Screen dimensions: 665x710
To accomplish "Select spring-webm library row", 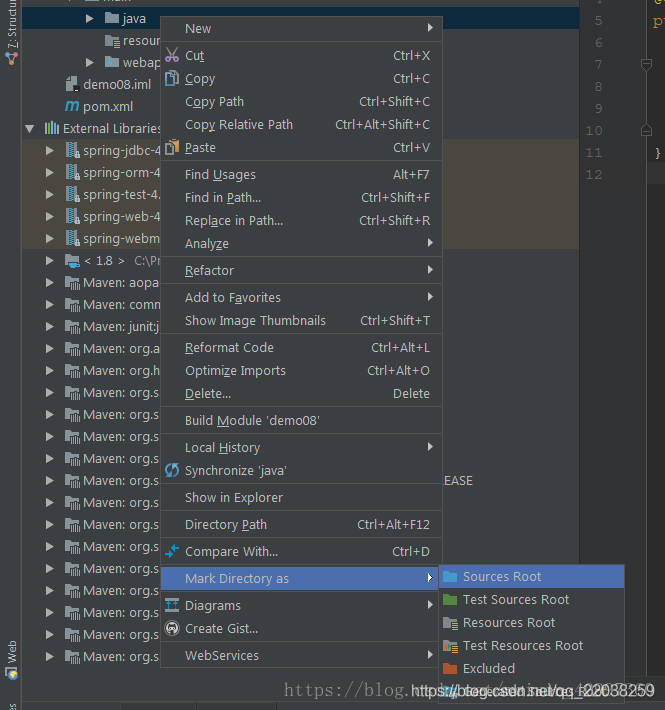I will click(91, 239).
